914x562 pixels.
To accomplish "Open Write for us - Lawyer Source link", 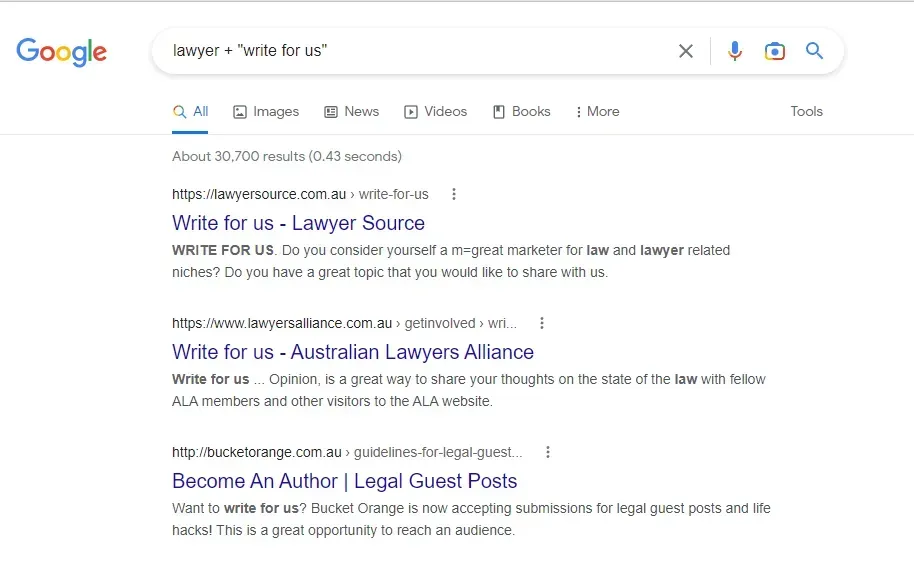I will (298, 223).
